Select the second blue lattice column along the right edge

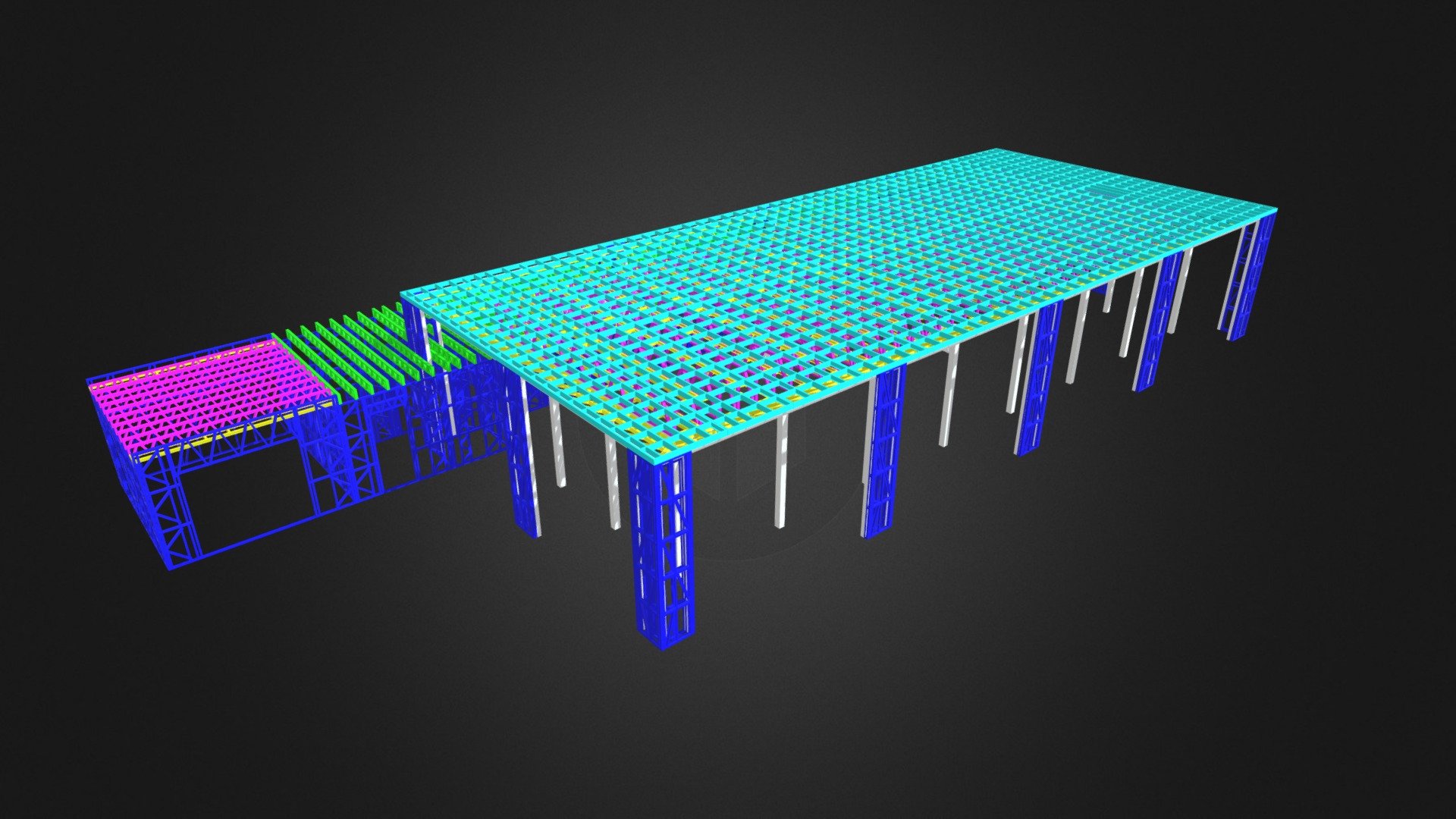(x=883, y=451)
